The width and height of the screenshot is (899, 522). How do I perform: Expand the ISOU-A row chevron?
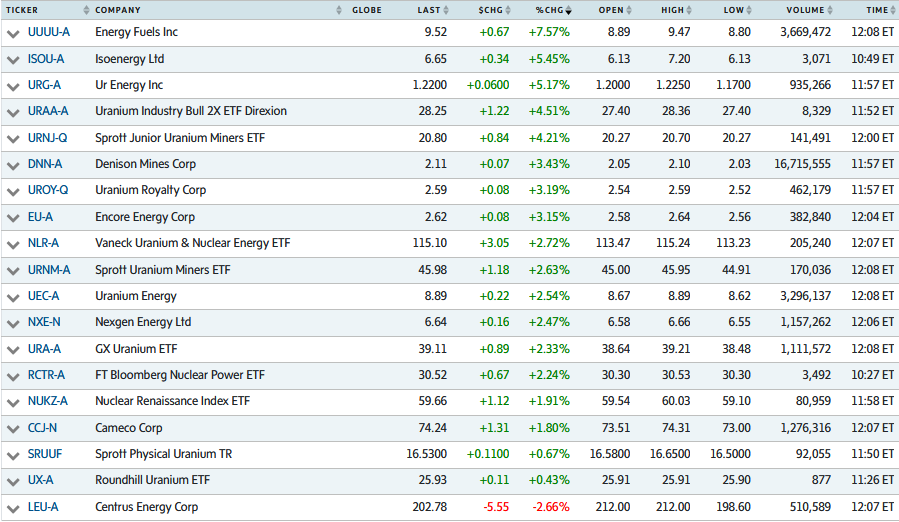[x=13, y=60]
